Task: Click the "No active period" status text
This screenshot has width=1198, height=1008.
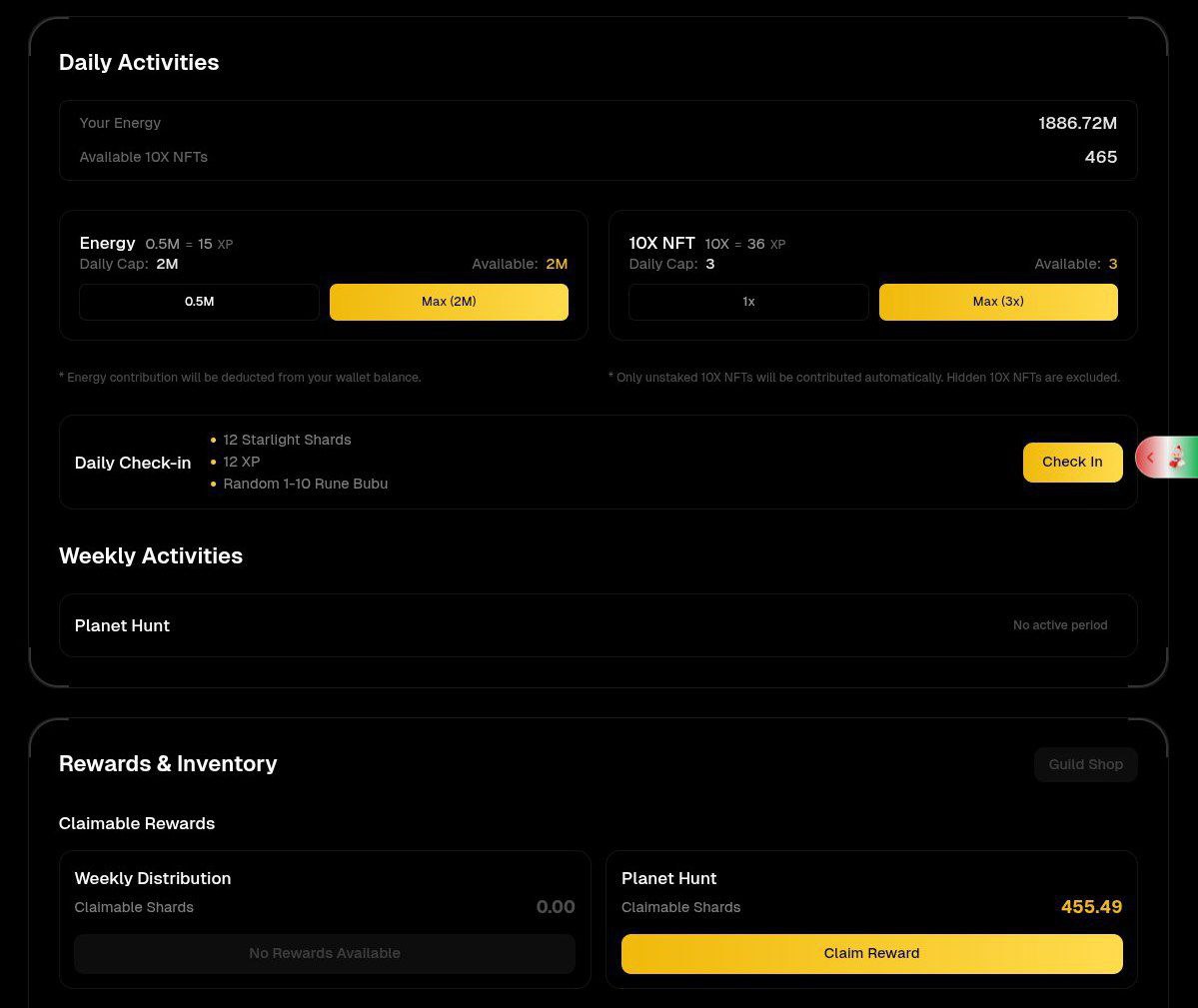Action: tap(1060, 624)
